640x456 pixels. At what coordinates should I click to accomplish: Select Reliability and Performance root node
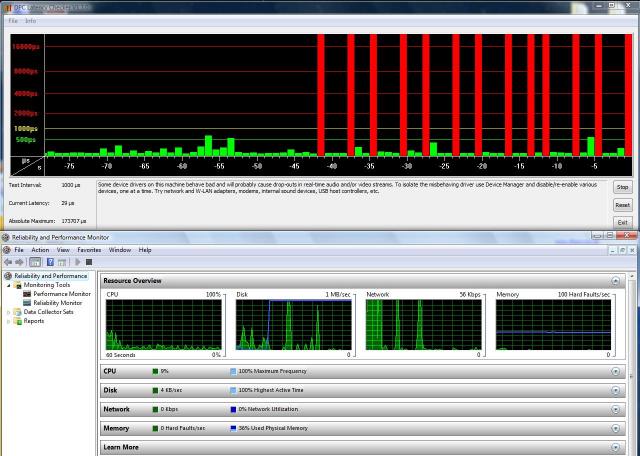pos(51,276)
